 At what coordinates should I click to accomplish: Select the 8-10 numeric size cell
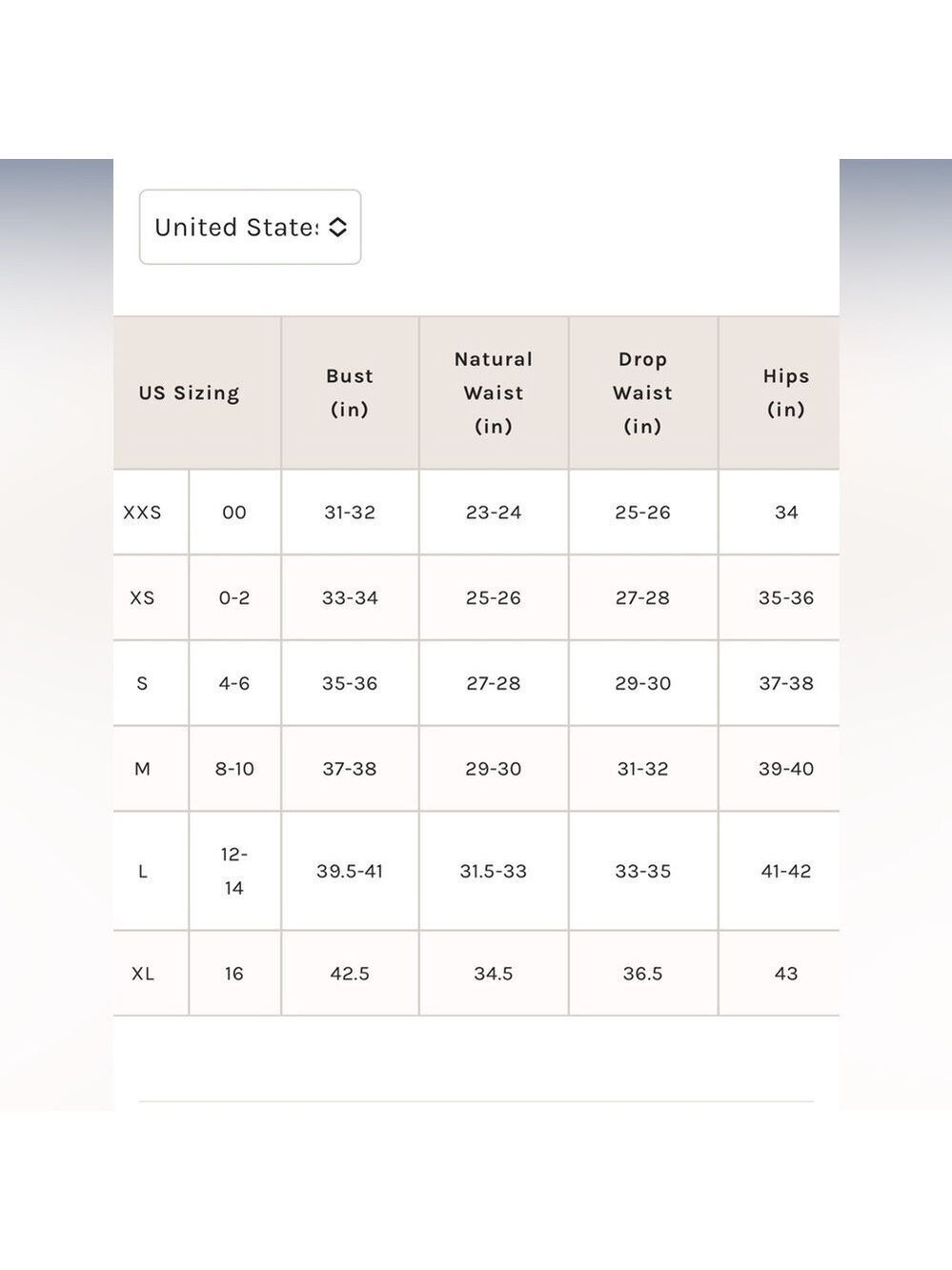[234, 769]
